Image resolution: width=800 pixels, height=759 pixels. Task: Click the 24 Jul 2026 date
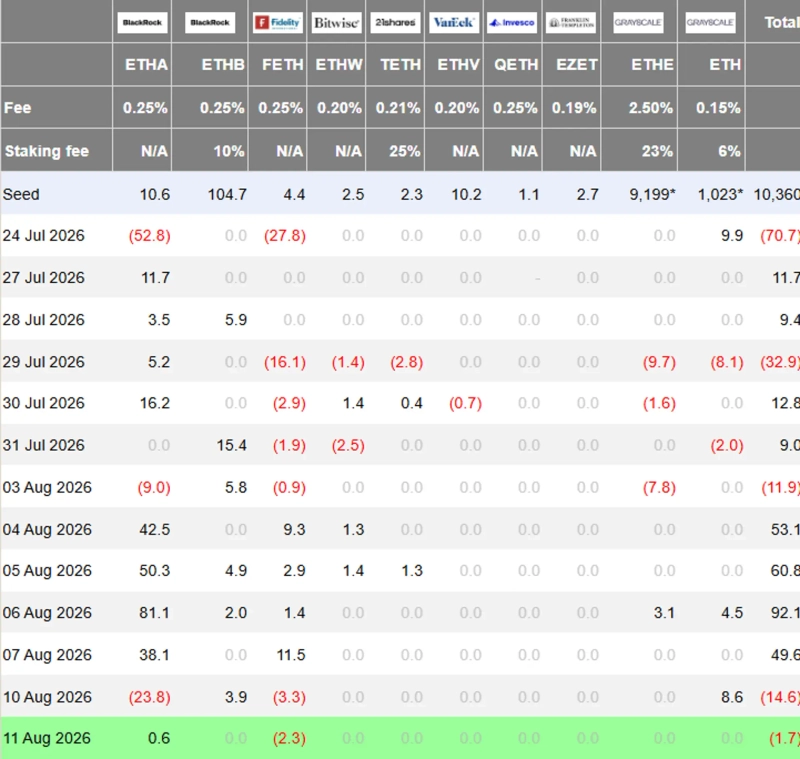tap(43, 236)
